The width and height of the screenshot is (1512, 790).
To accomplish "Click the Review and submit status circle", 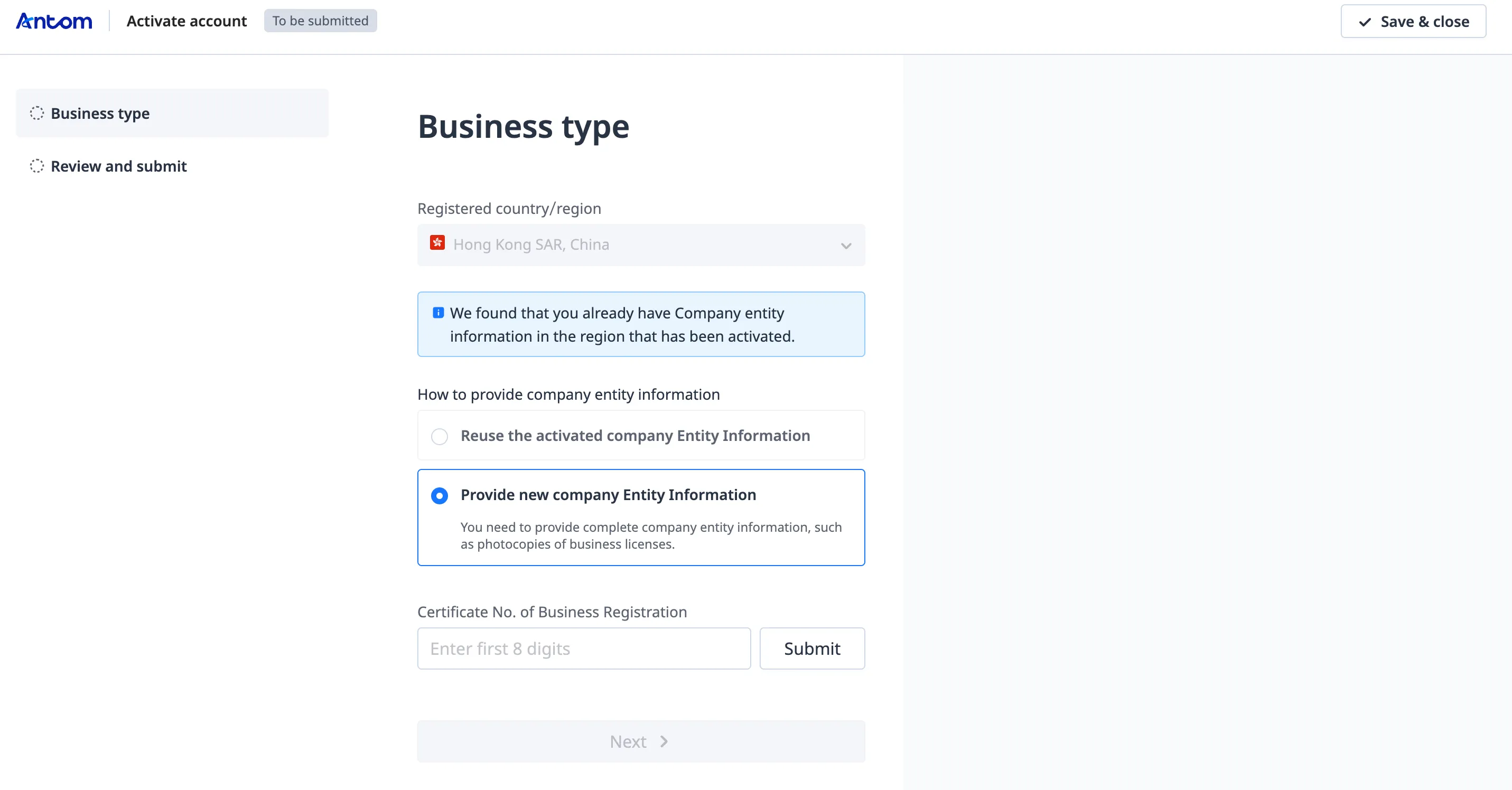I will pos(37,166).
